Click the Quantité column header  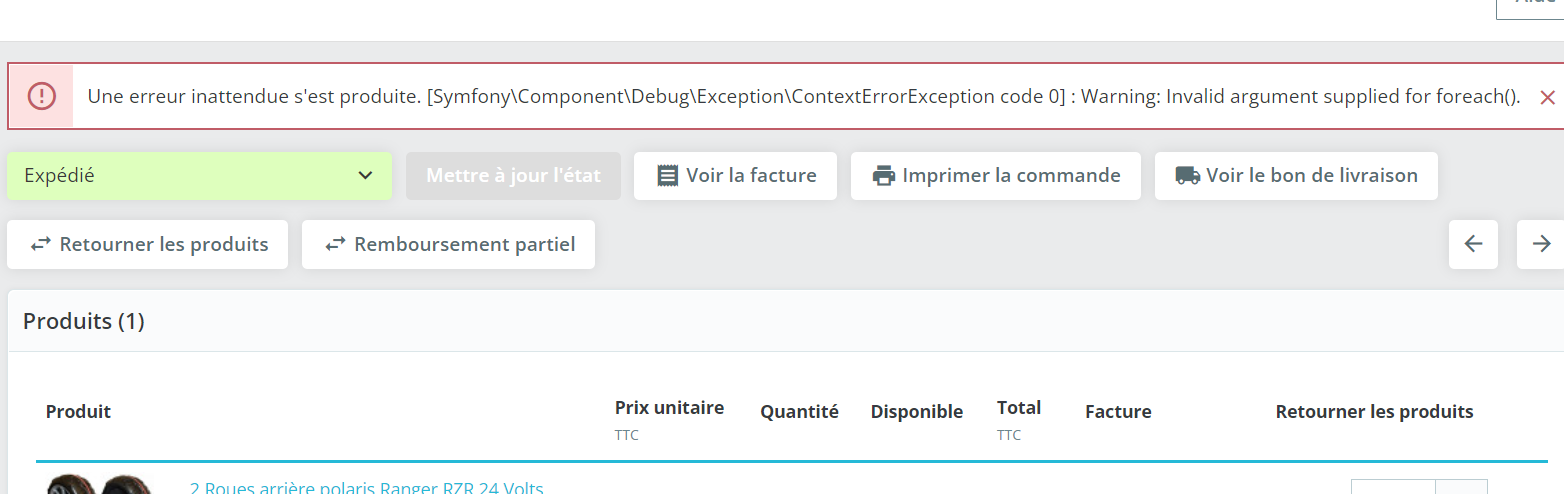click(799, 412)
